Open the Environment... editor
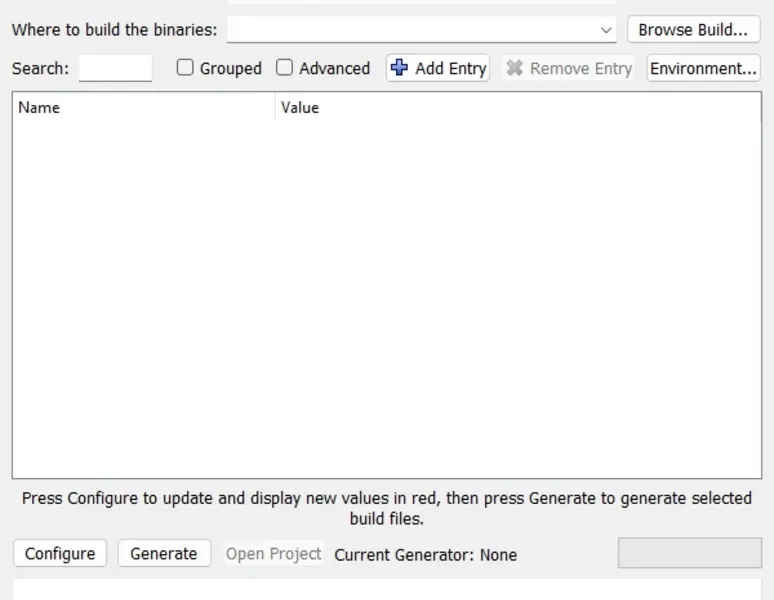Viewport: 774px width, 600px height. point(703,68)
